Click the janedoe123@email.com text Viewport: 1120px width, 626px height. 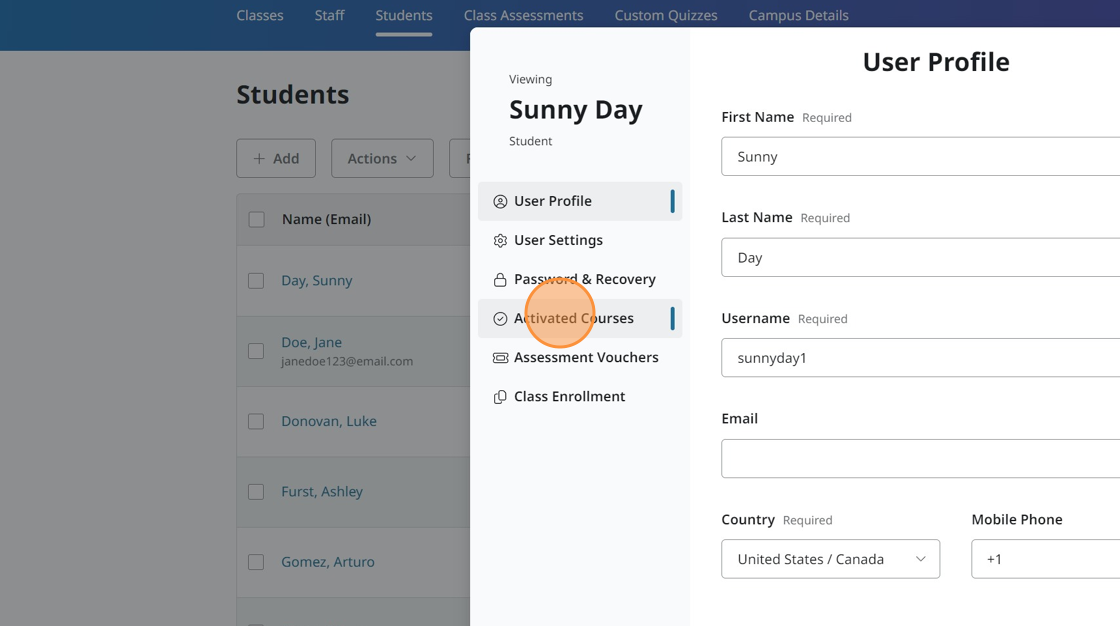pos(346,362)
